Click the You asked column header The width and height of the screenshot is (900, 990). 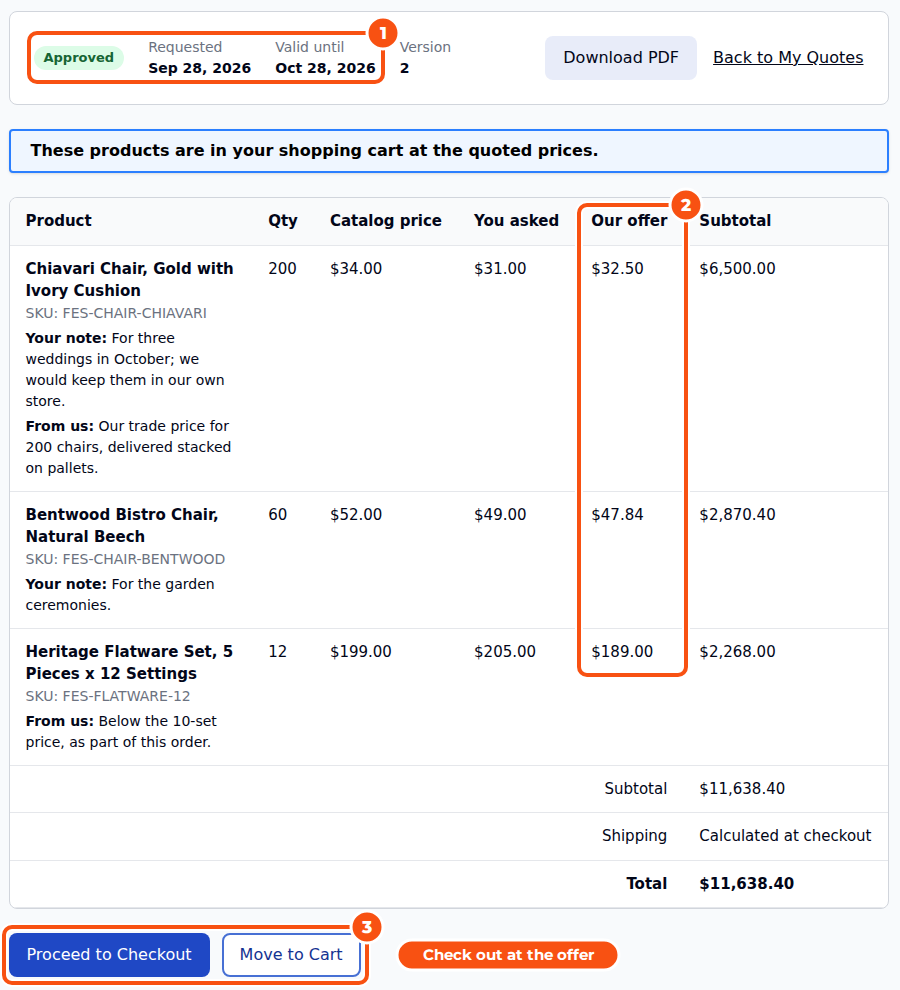click(x=516, y=220)
